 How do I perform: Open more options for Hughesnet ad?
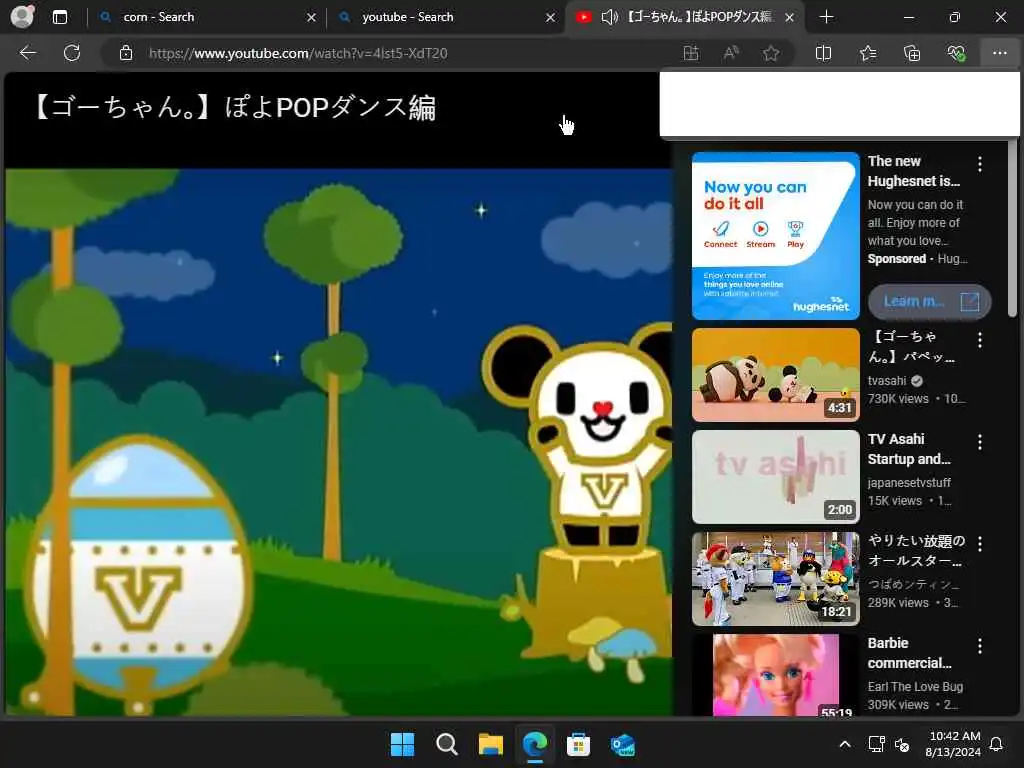(980, 164)
